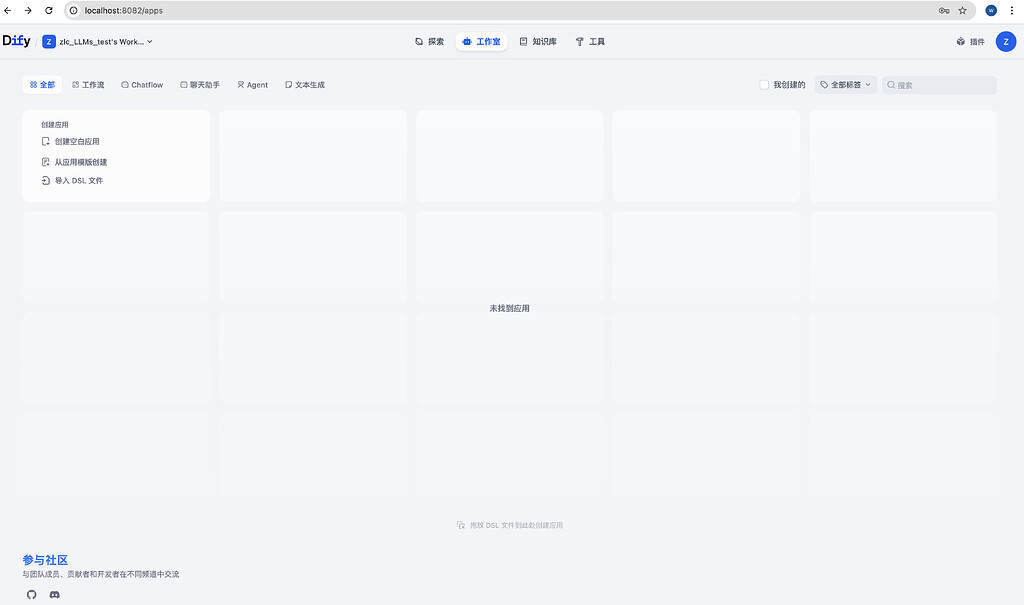Click the 工作室 (Studio) navigation icon
Image resolution: width=1024 pixels, height=605 pixels.
tap(481, 41)
